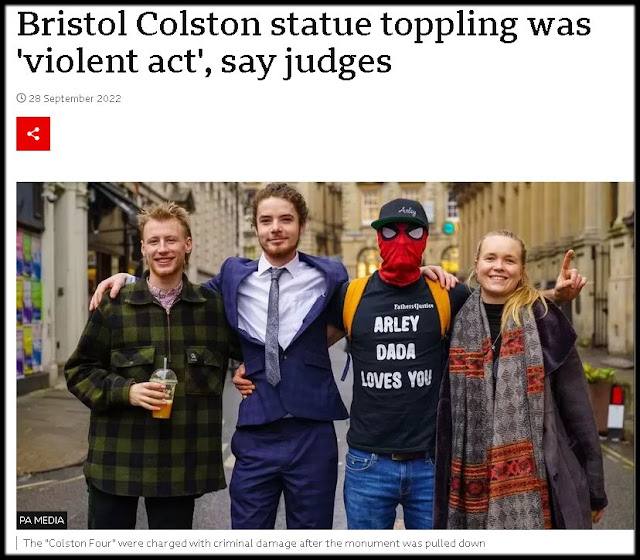Select the date text 28 September 2022
Image resolution: width=640 pixels, height=560 pixels.
coord(75,98)
